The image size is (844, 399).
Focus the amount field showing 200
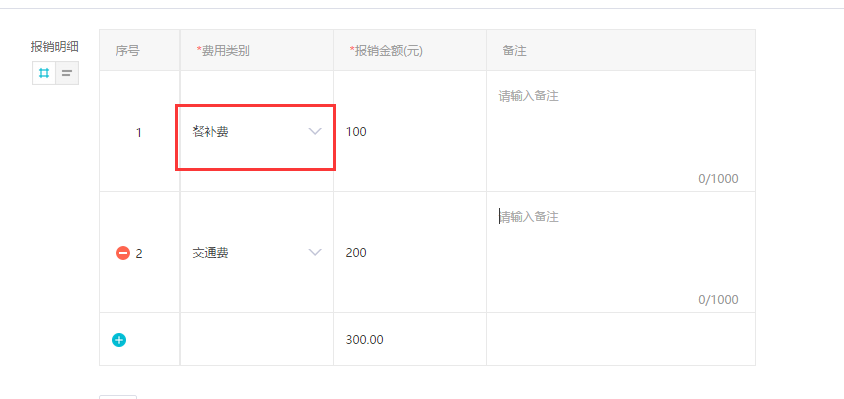pyautogui.click(x=410, y=253)
